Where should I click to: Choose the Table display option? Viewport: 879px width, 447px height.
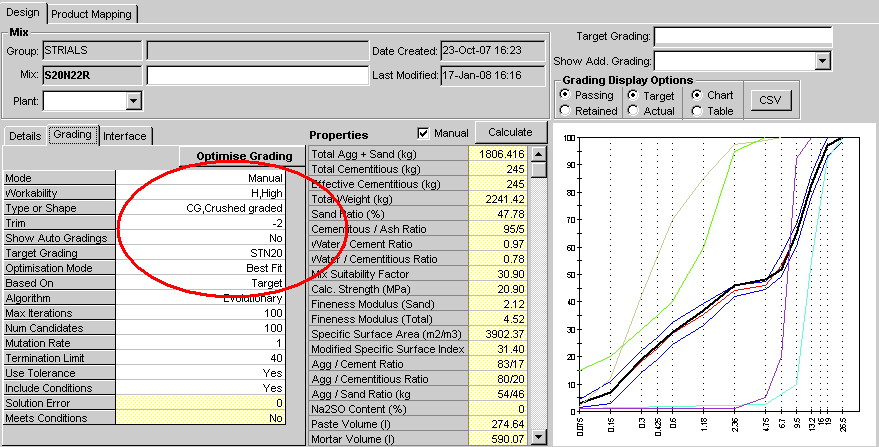(697, 111)
